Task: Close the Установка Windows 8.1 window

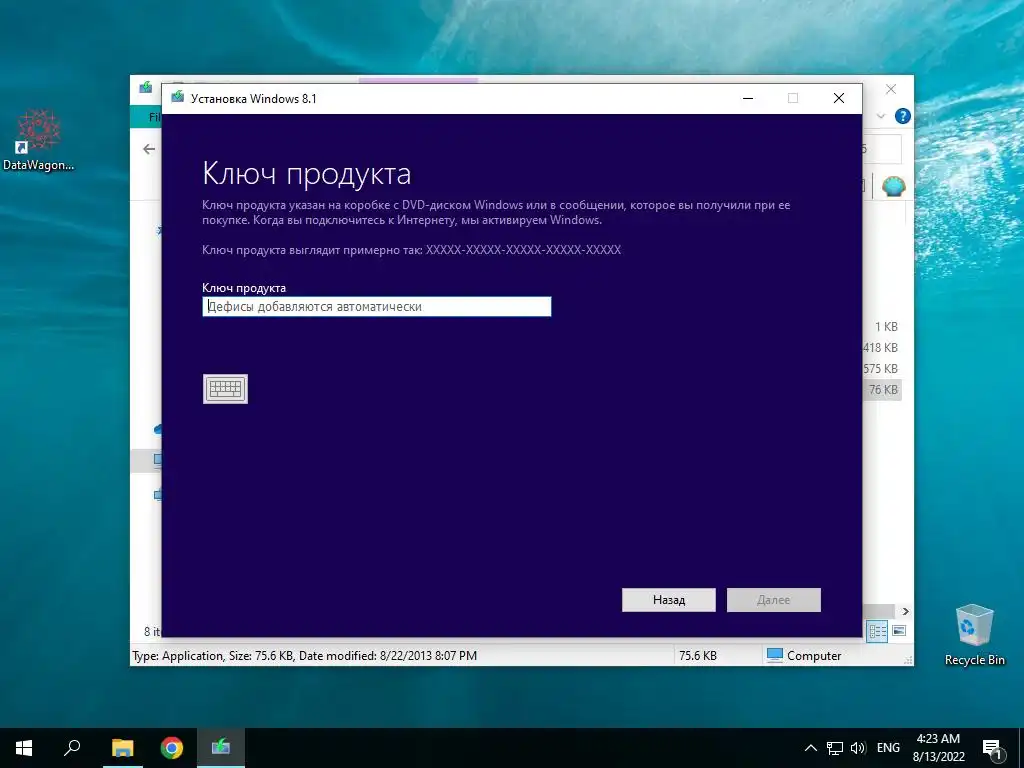Action: [x=839, y=99]
